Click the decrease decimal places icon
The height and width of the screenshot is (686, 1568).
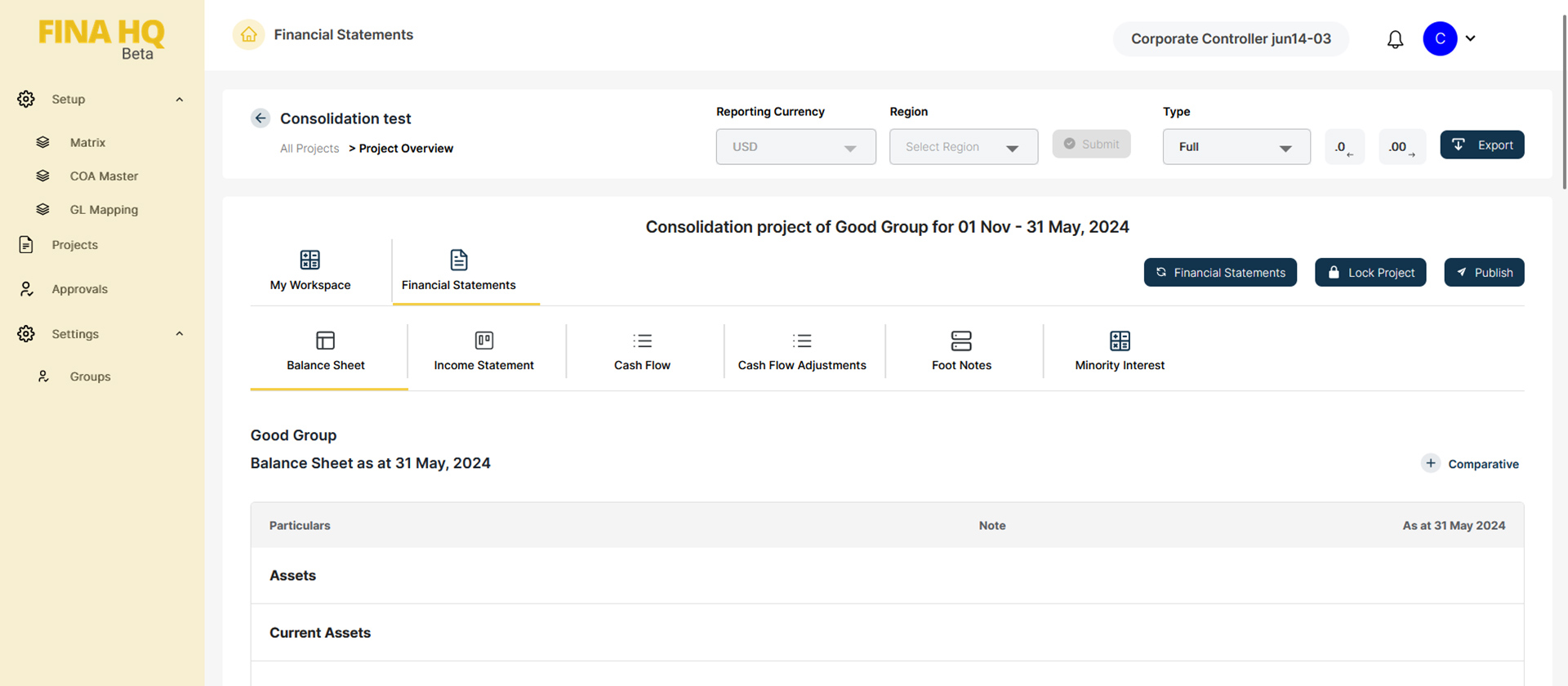coord(1343,147)
